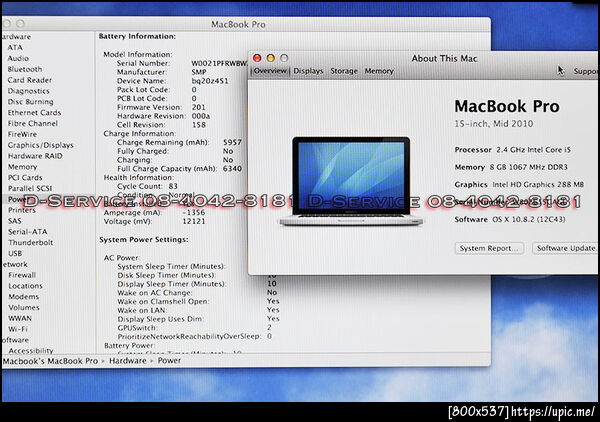
Task: Open the Displays tab
Action: pos(308,71)
